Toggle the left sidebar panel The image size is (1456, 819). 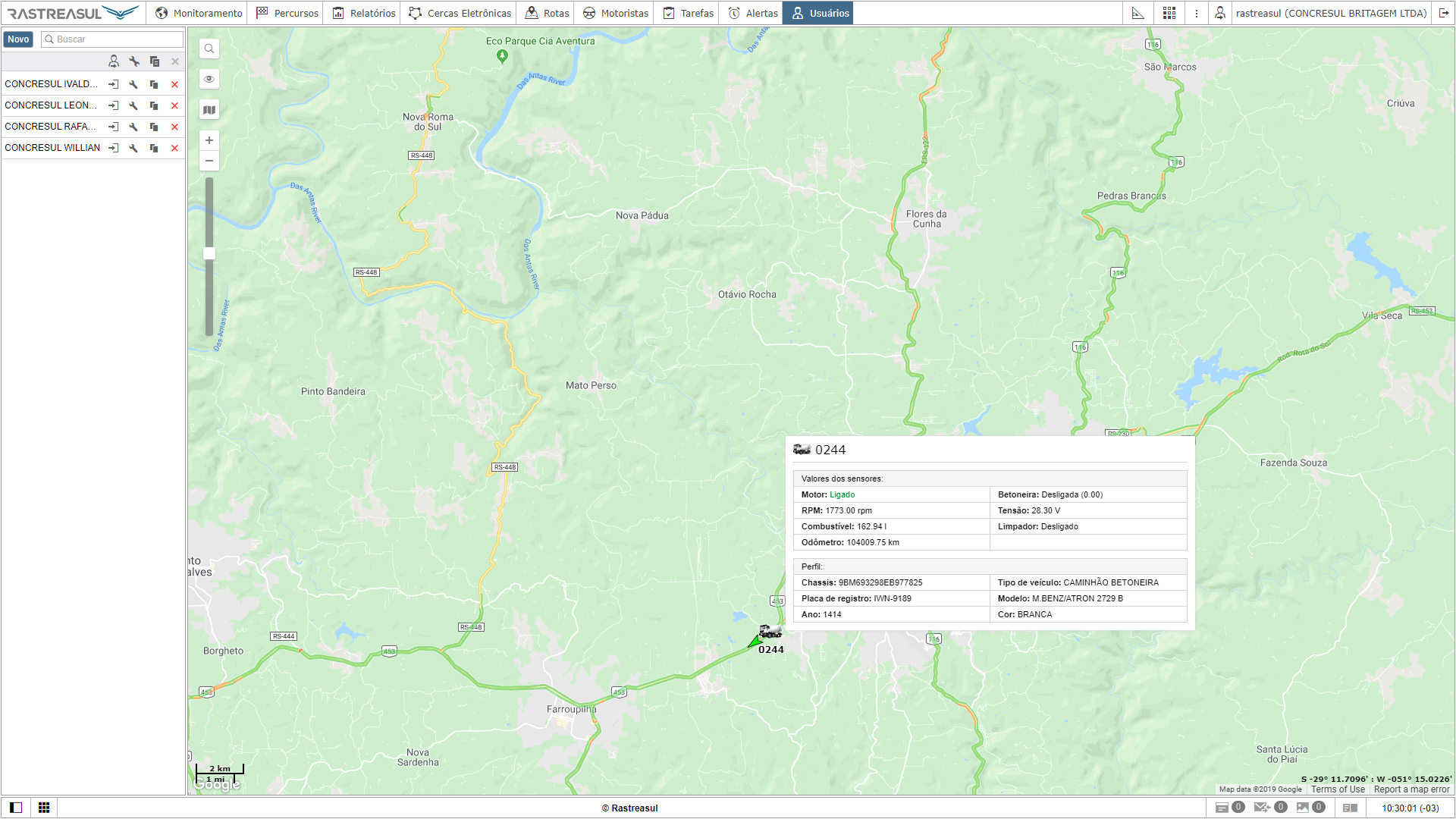(x=16, y=808)
